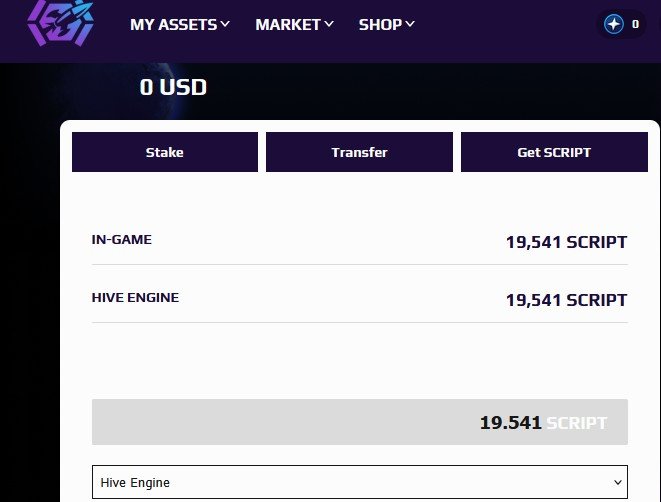Viewport: 661px width, 502px height.
Task: Click the HIVE ENGINE balance row label
Action: click(x=135, y=298)
